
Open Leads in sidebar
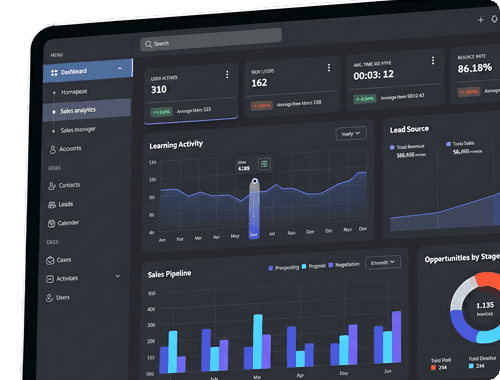point(66,204)
